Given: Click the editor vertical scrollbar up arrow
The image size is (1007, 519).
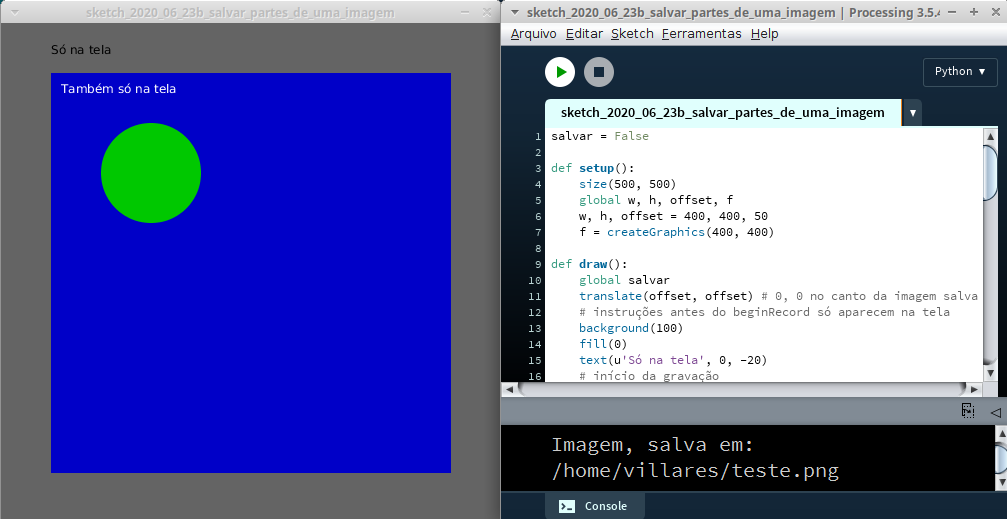Looking at the screenshot, I should tap(991, 136).
